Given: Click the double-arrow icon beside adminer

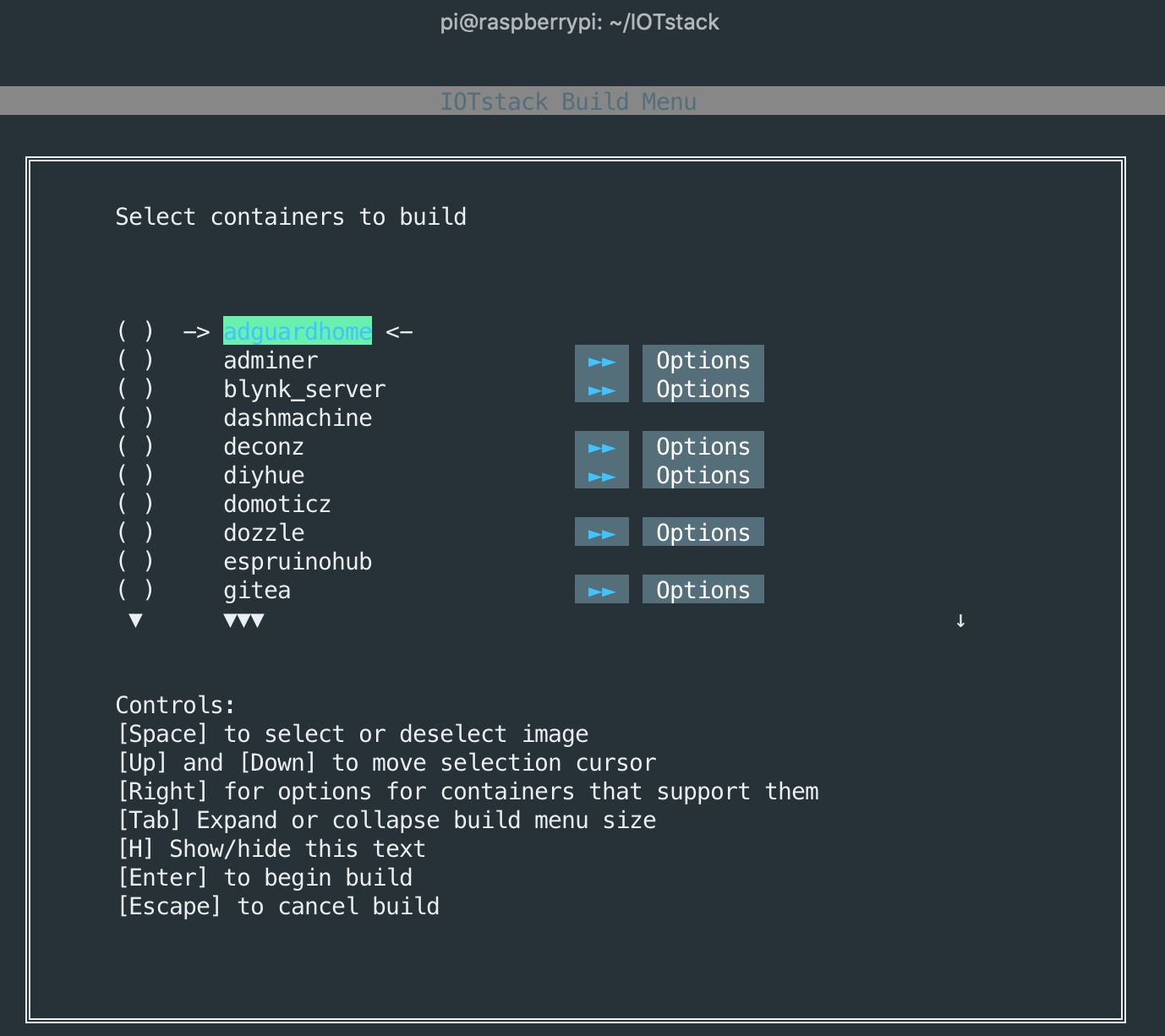Looking at the screenshot, I should pyautogui.click(x=601, y=361).
